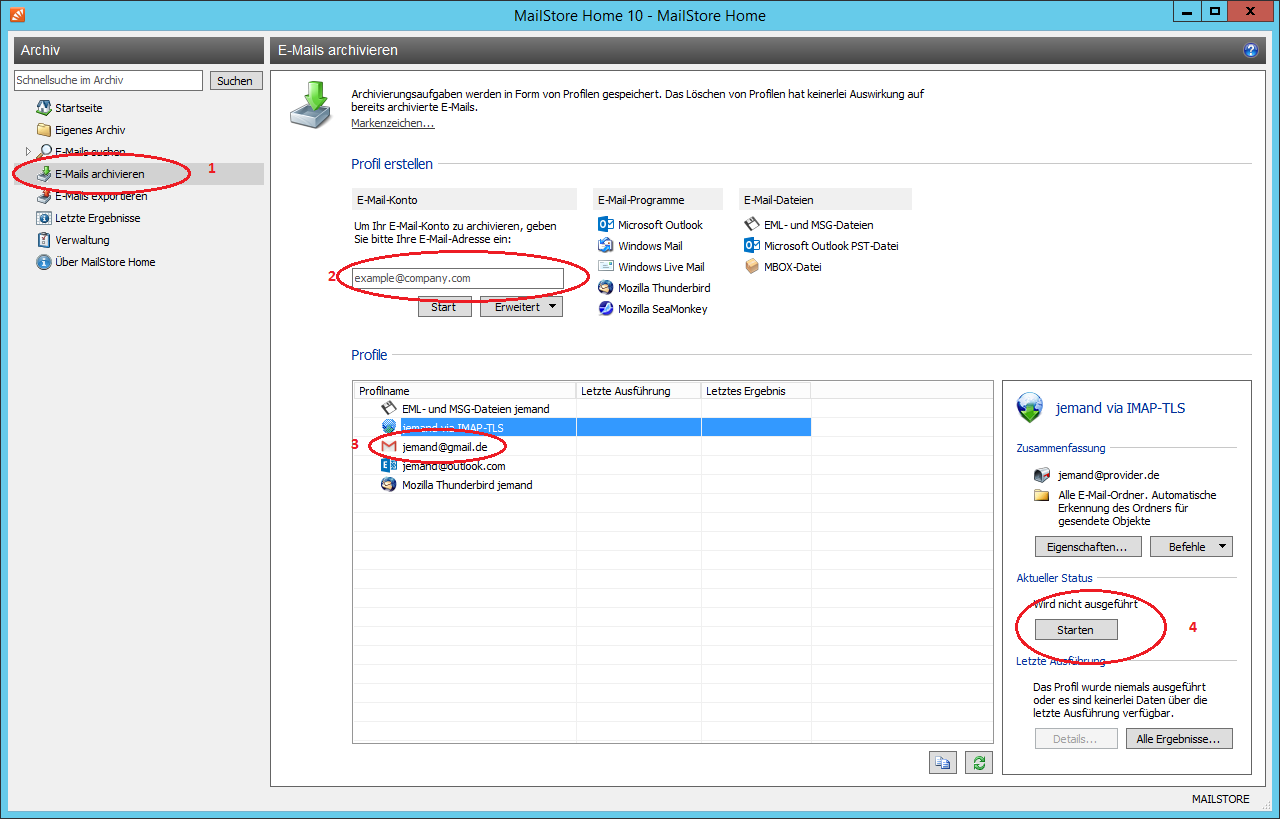
Task: Click the help question mark icon
Action: [x=1250, y=50]
